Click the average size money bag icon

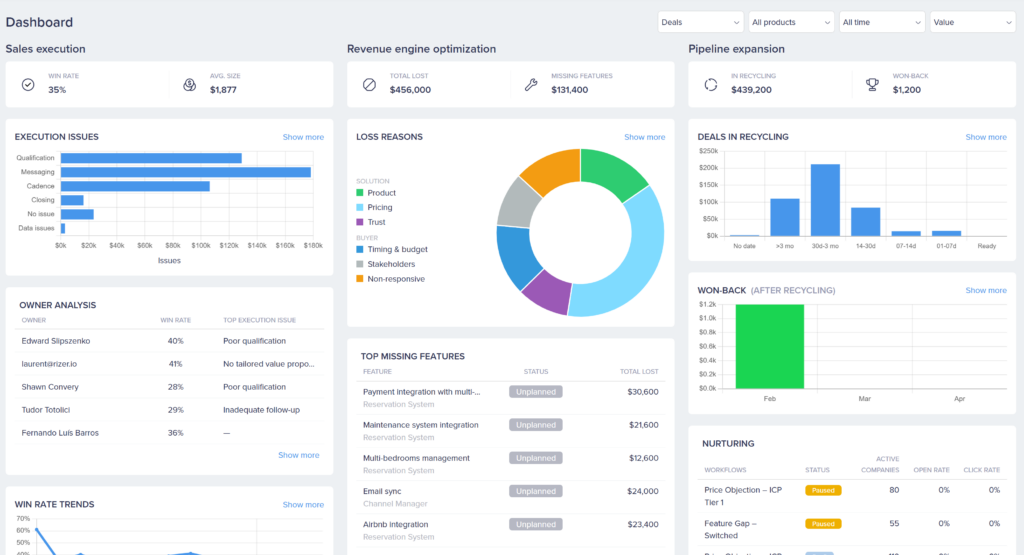coord(190,85)
